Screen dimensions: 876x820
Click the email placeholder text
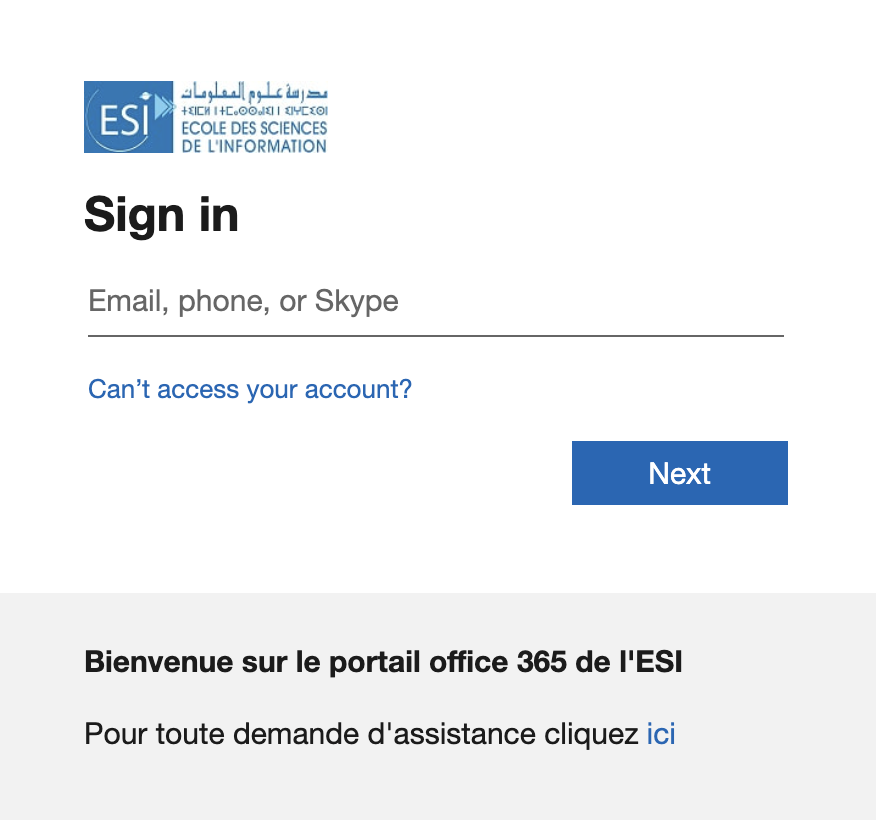tap(242, 301)
